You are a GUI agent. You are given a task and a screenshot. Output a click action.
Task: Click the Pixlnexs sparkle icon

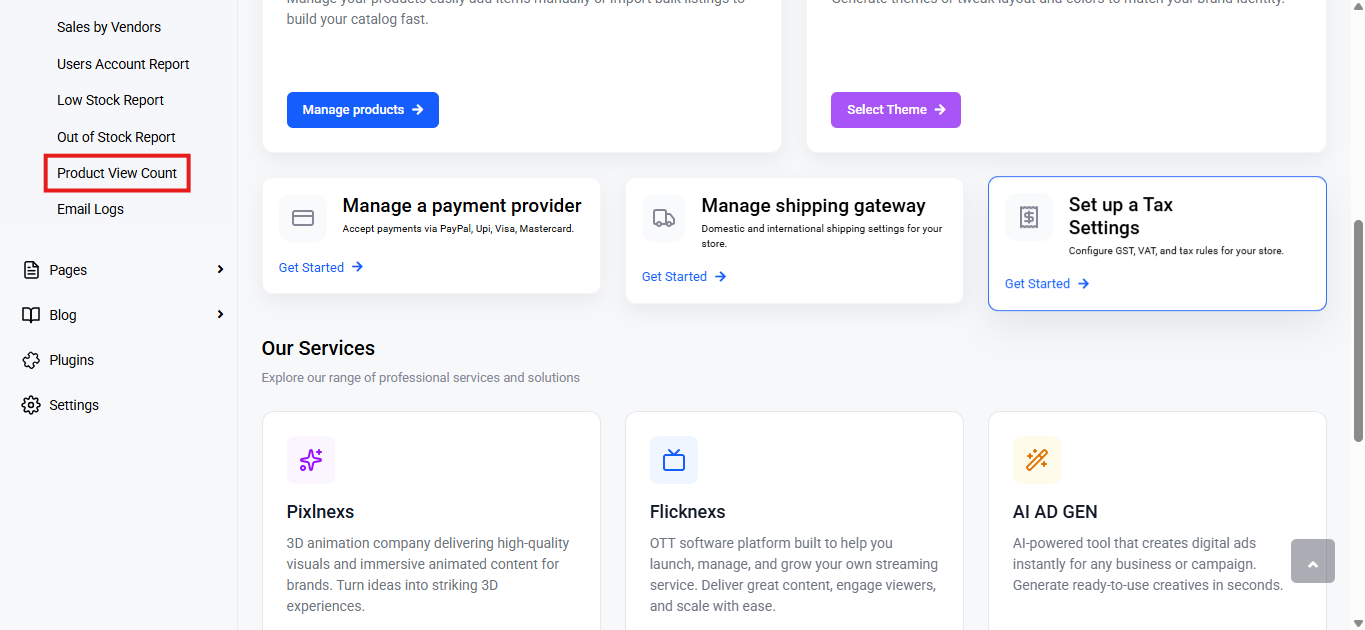[311, 460]
